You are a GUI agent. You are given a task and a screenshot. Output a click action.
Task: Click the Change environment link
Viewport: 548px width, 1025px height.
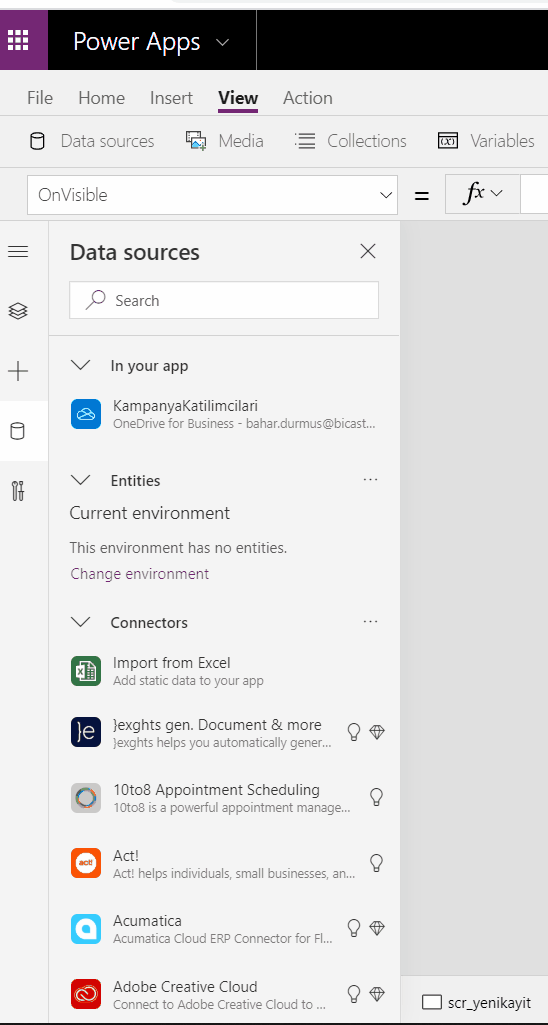[140, 574]
